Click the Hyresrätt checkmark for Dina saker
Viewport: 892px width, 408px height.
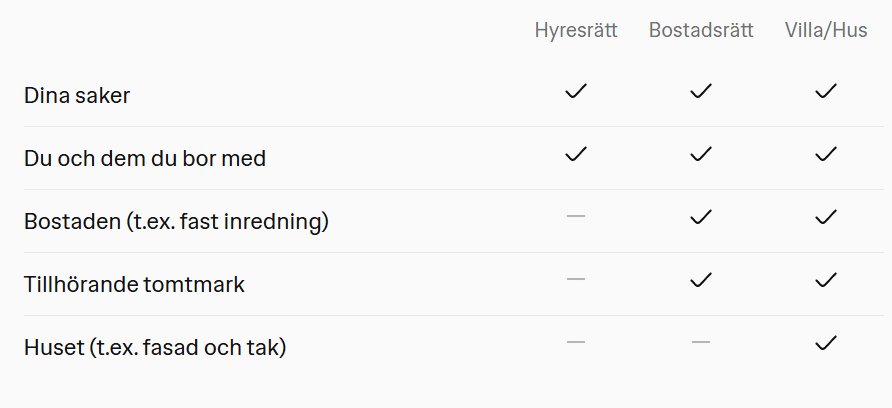click(x=576, y=91)
